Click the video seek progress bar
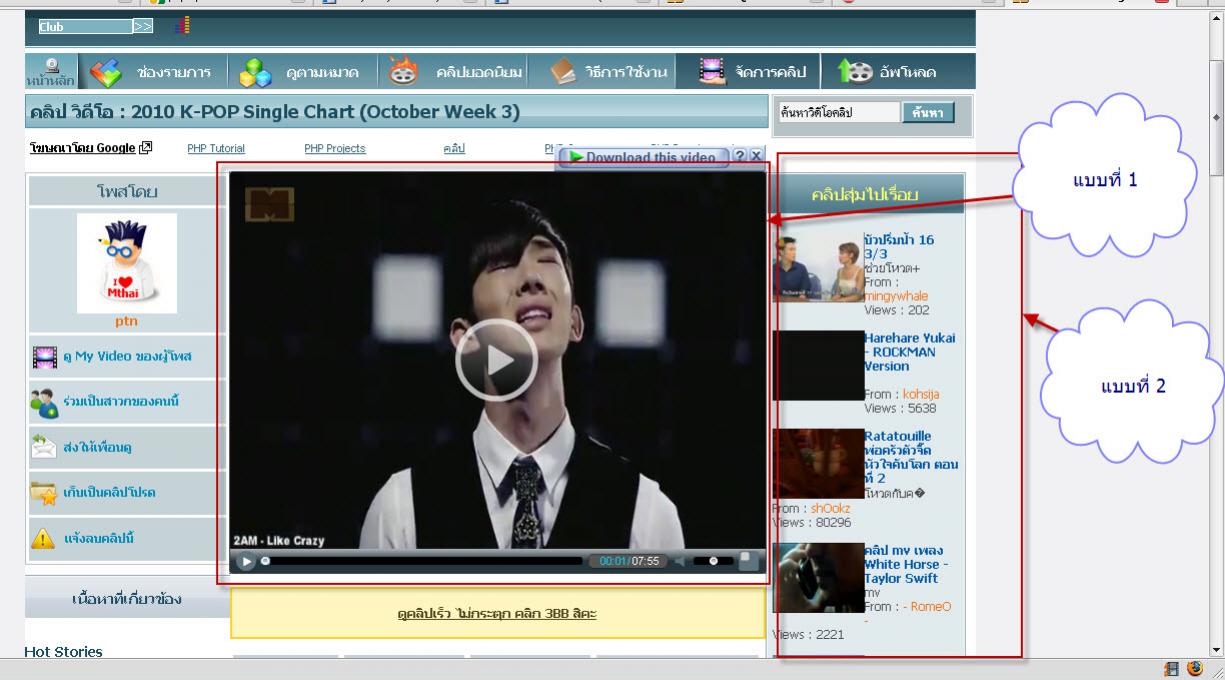The height and width of the screenshot is (680, 1225). click(x=424, y=561)
